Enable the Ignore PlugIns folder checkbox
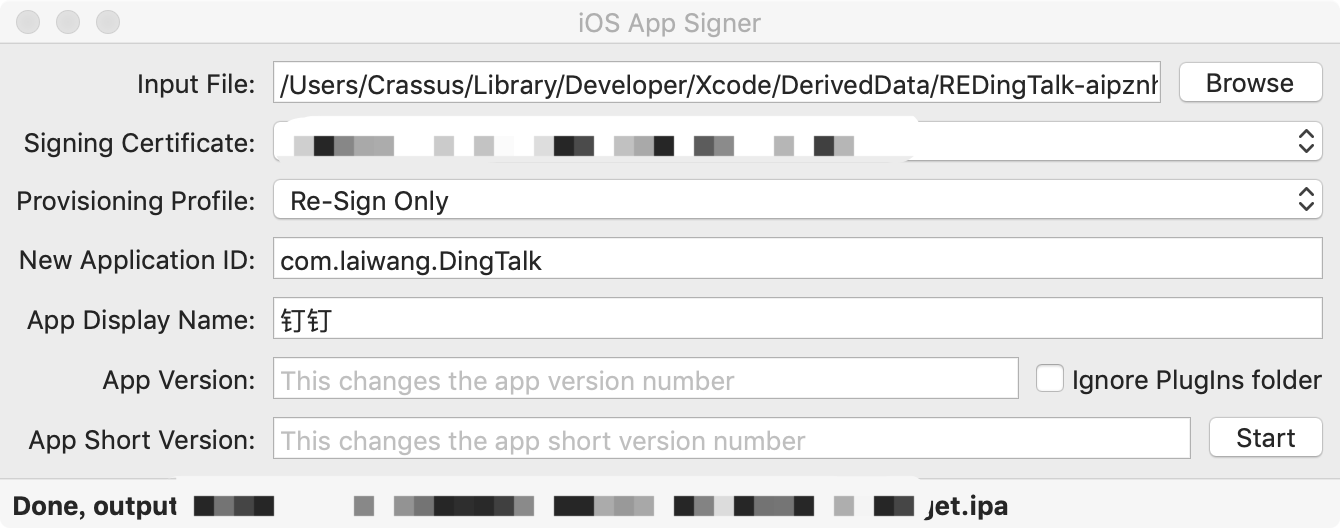This screenshot has height=528, width=1340. click(x=1049, y=379)
